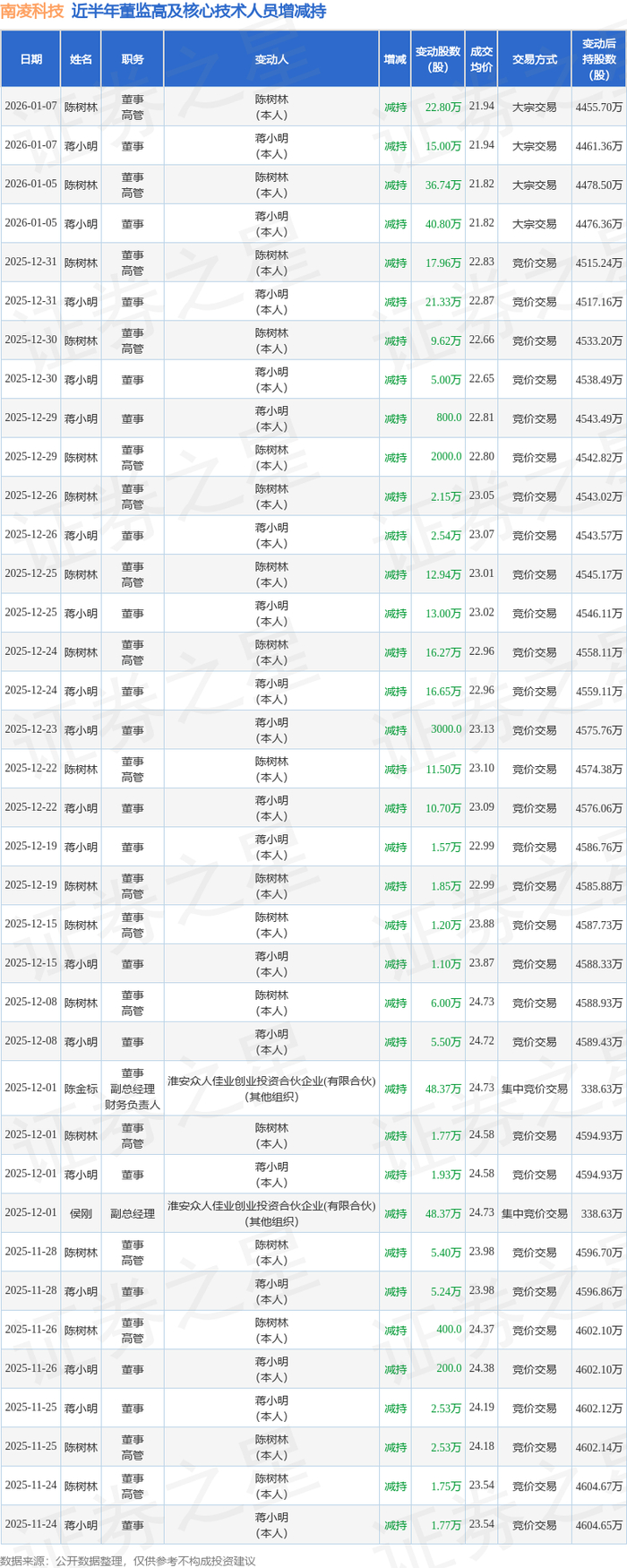
Task: Click the 增减 column header
Action: (395, 59)
